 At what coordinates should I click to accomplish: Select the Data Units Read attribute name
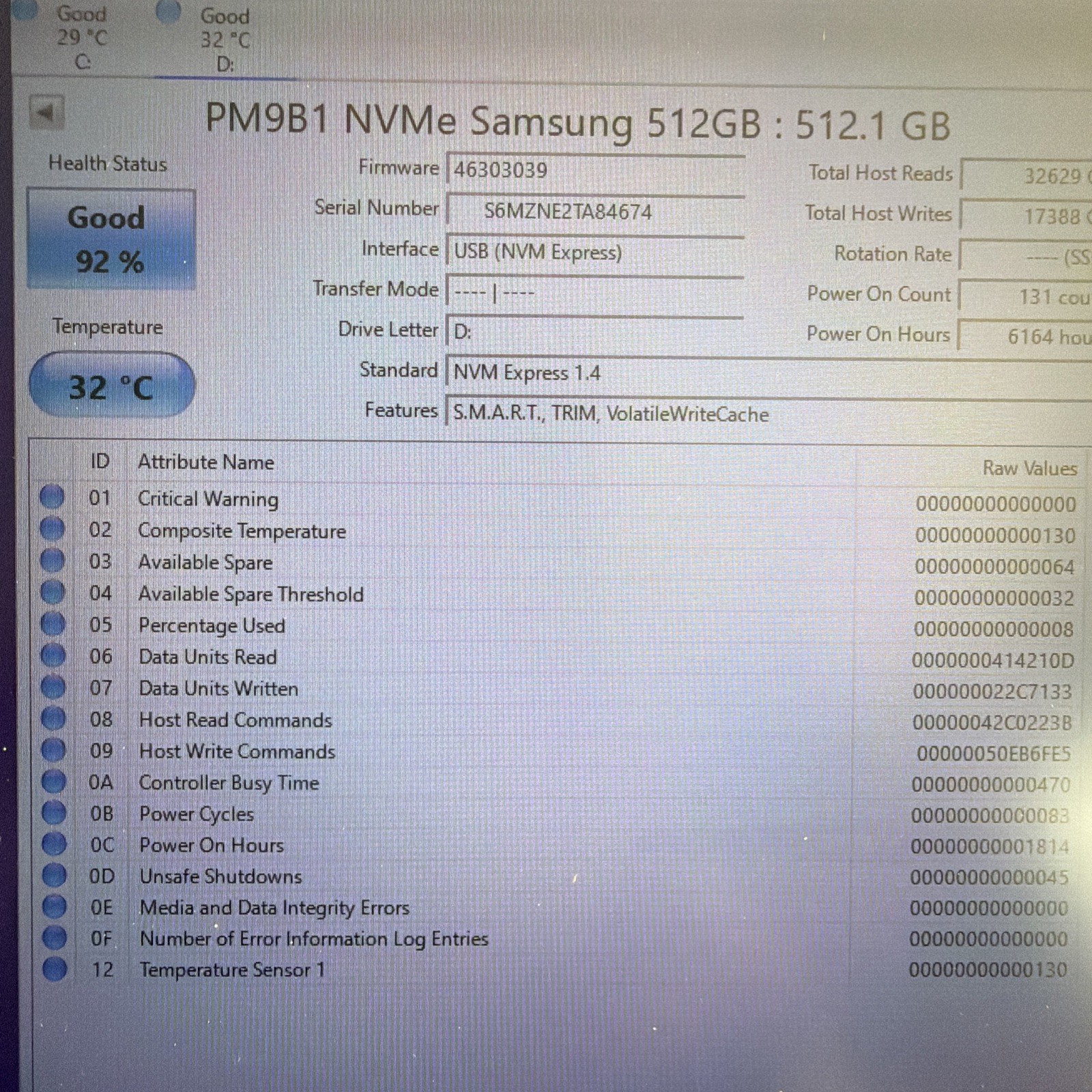click(x=208, y=657)
